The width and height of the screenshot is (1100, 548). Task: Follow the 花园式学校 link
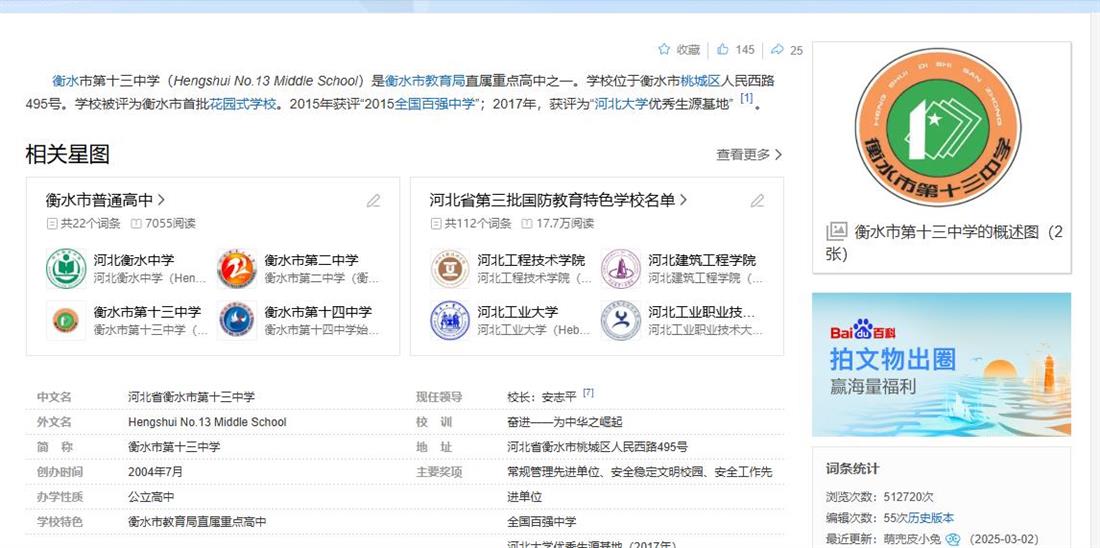(243, 105)
